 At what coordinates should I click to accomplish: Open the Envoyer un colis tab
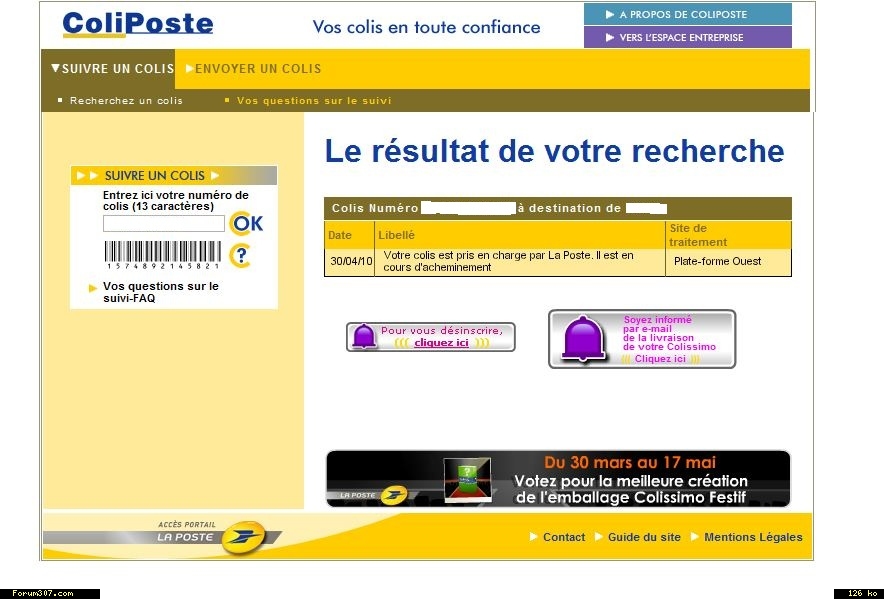click(x=257, y=69)
